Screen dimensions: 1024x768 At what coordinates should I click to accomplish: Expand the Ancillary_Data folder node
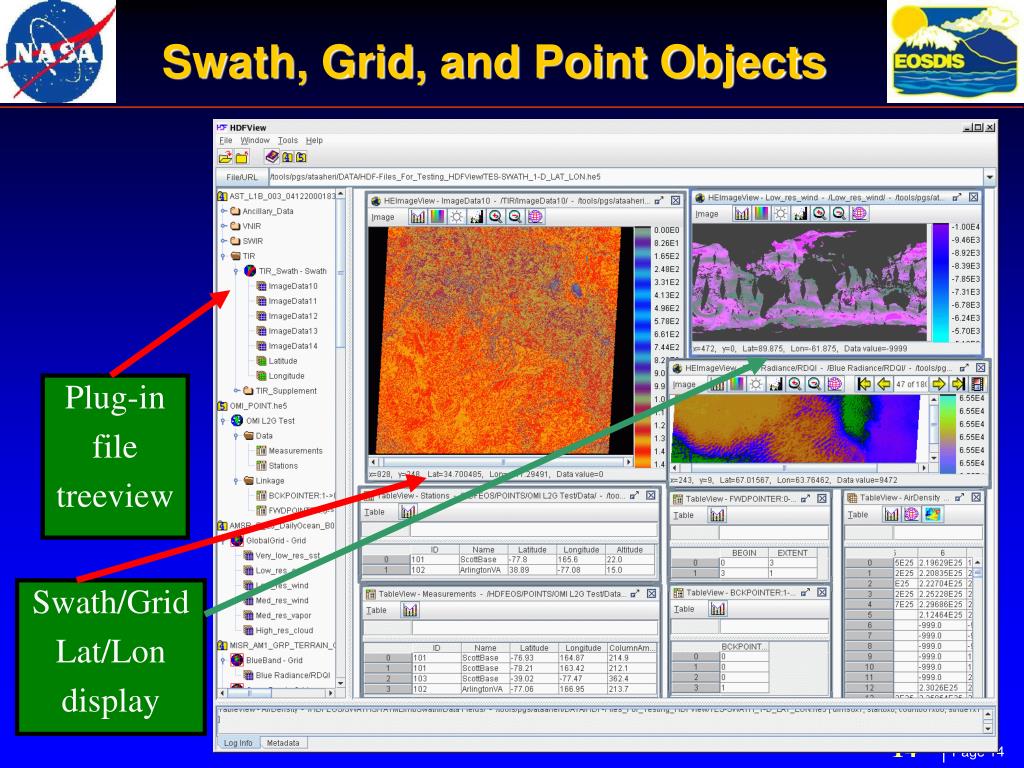pos(225,211)
